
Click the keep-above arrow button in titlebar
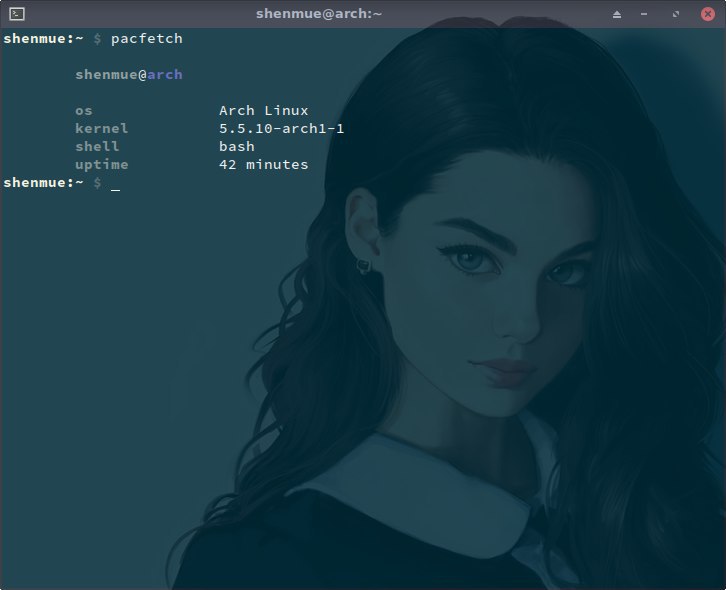617,14
